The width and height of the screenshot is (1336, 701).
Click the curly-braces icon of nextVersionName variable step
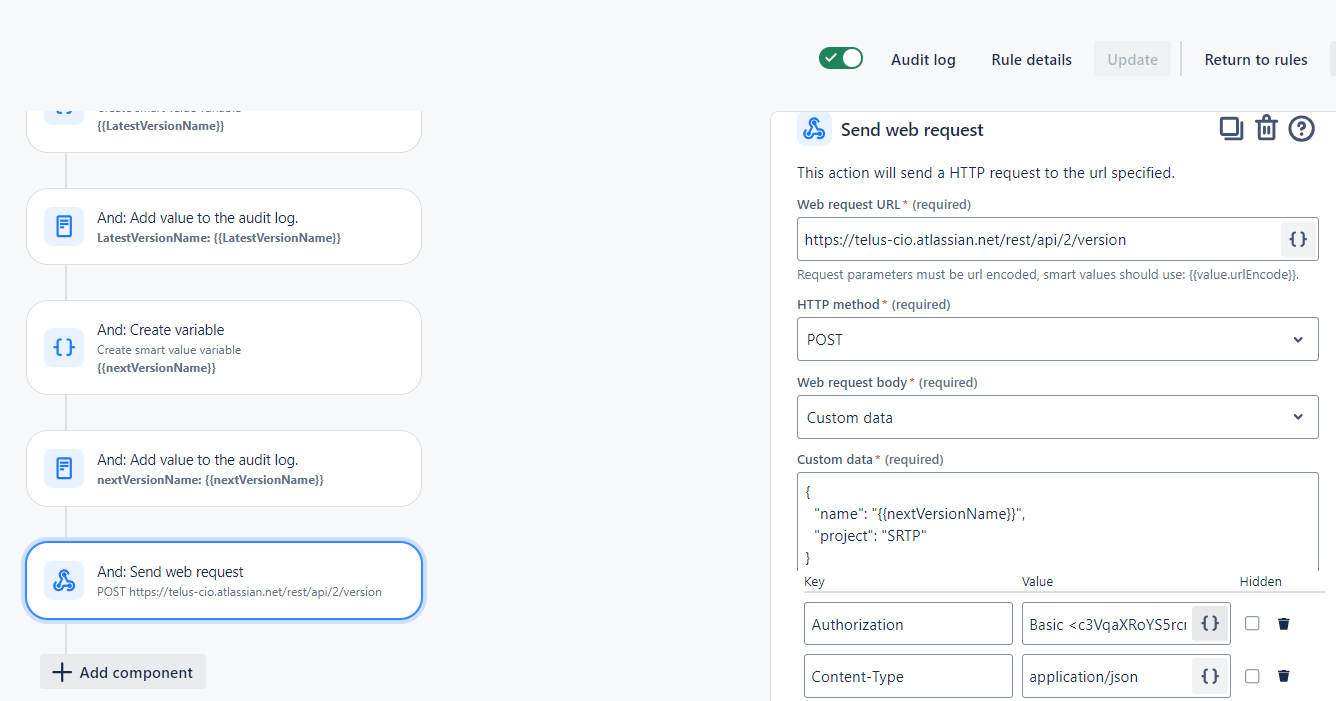[x=64, y=348]
